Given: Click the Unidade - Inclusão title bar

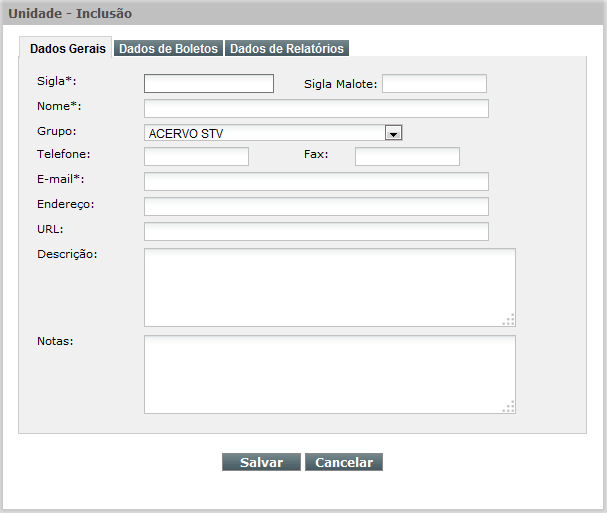Looking at the screenshot, I should coord(303,13).
